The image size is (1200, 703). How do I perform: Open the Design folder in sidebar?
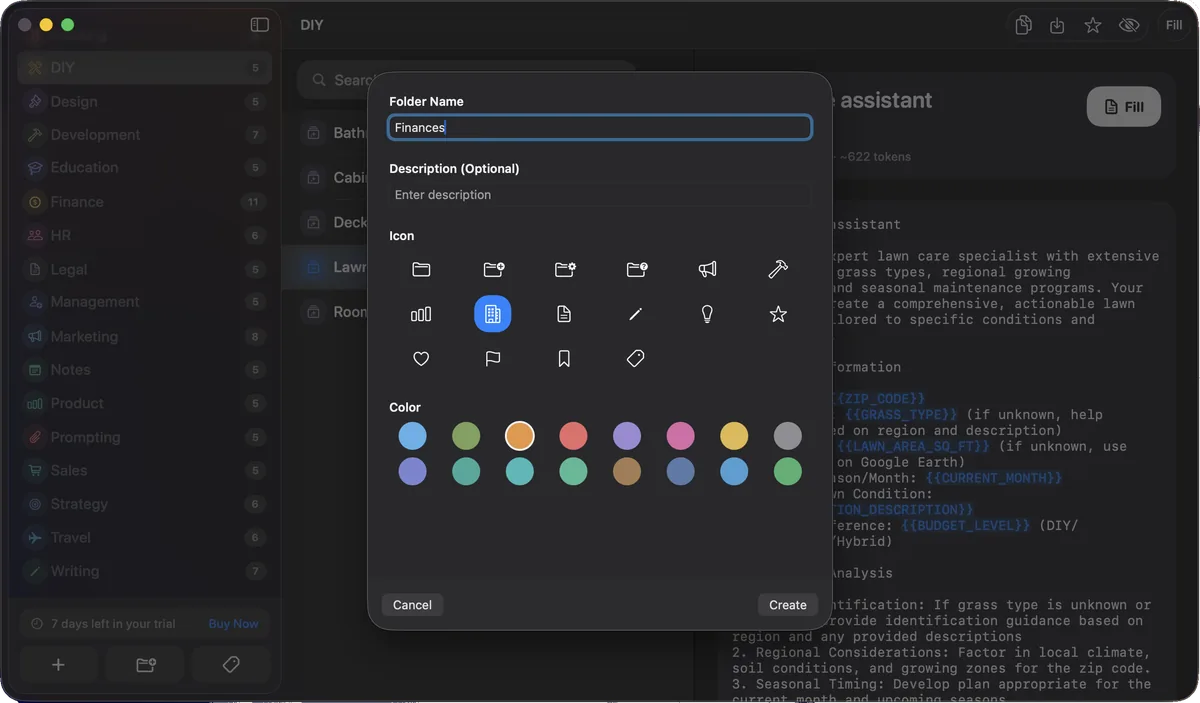145,101
